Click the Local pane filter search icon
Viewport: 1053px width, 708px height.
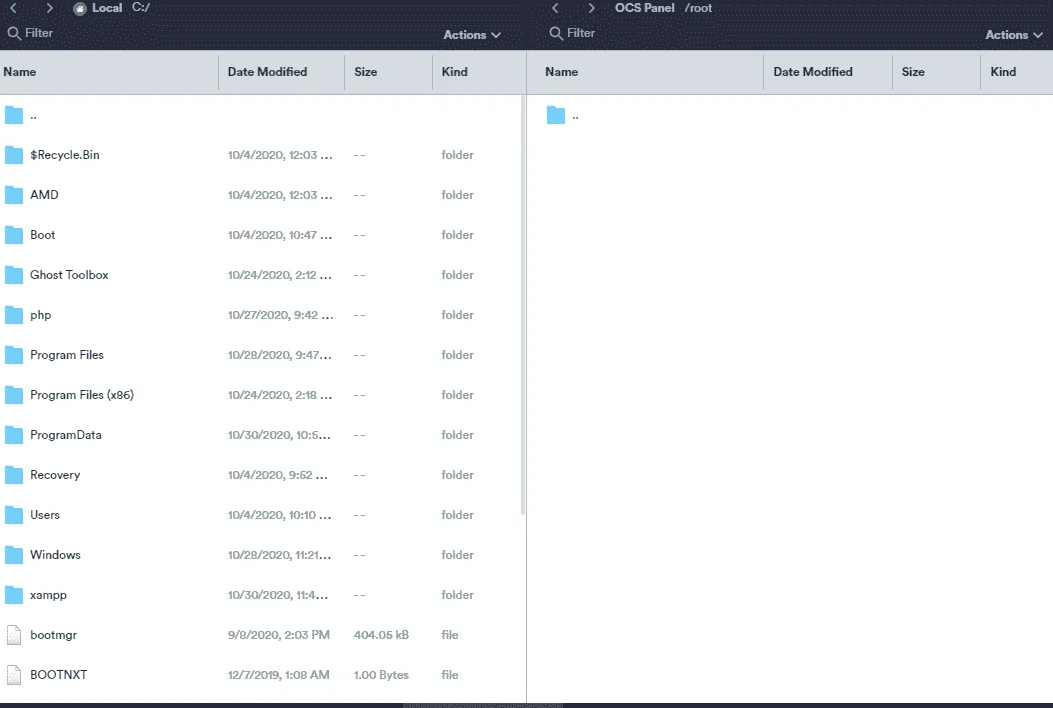coord(13,33)
